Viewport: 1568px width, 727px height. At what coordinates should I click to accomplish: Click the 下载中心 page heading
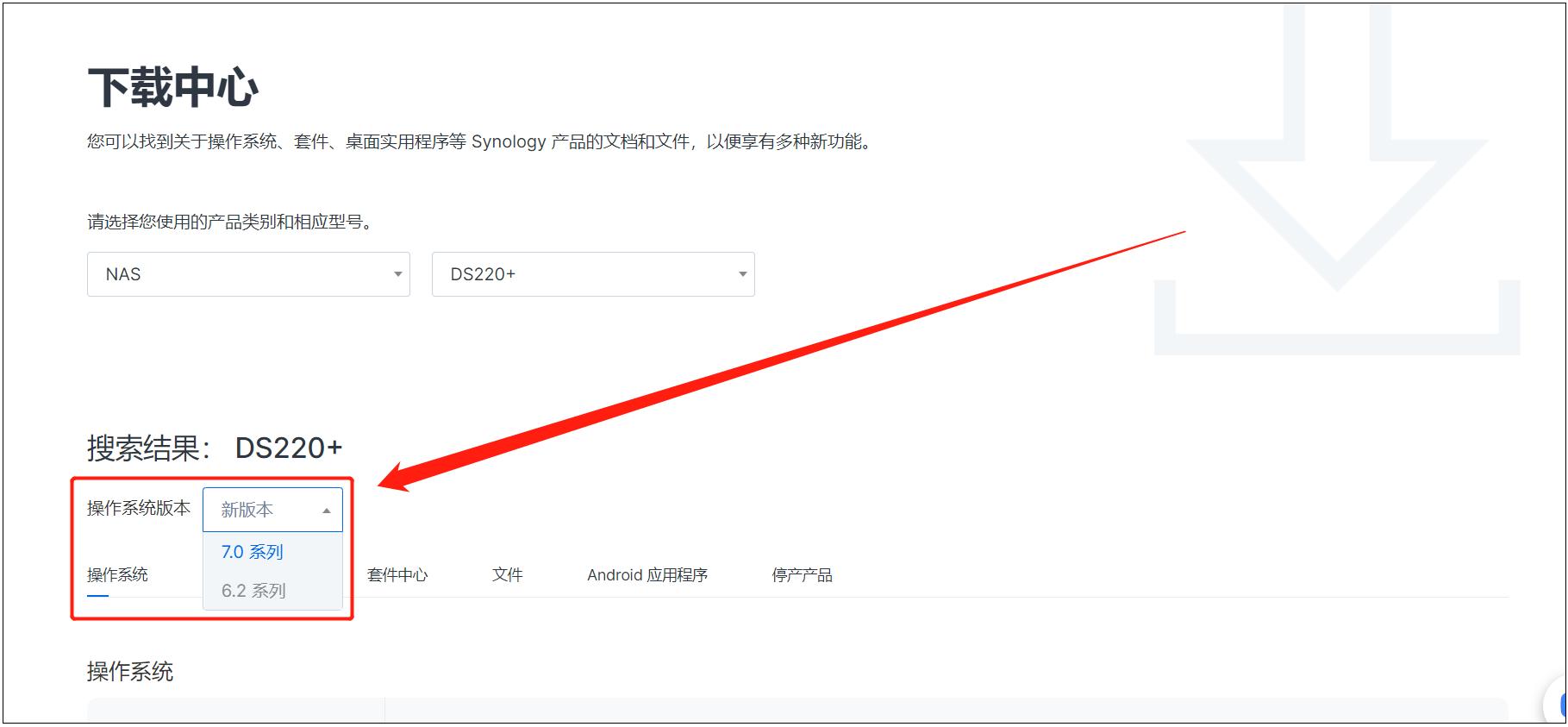(173, 88)
